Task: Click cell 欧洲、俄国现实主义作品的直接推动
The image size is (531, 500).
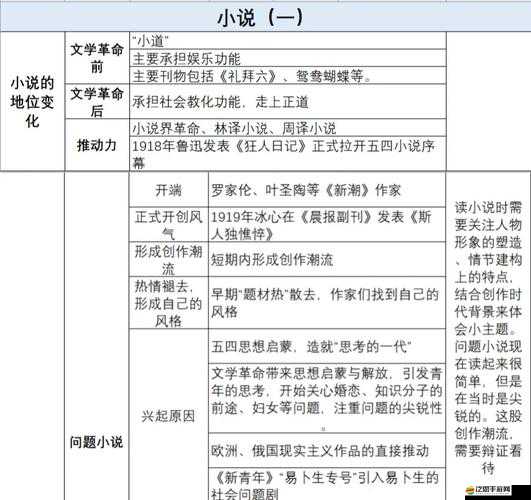Action: [327, 451]
